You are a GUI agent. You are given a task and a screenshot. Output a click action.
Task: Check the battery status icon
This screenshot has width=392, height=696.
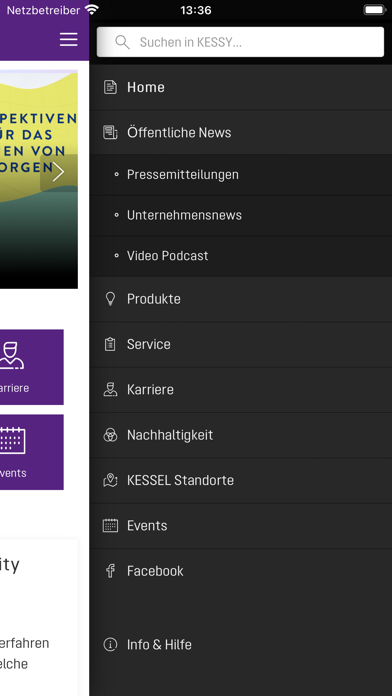point(374,10)
